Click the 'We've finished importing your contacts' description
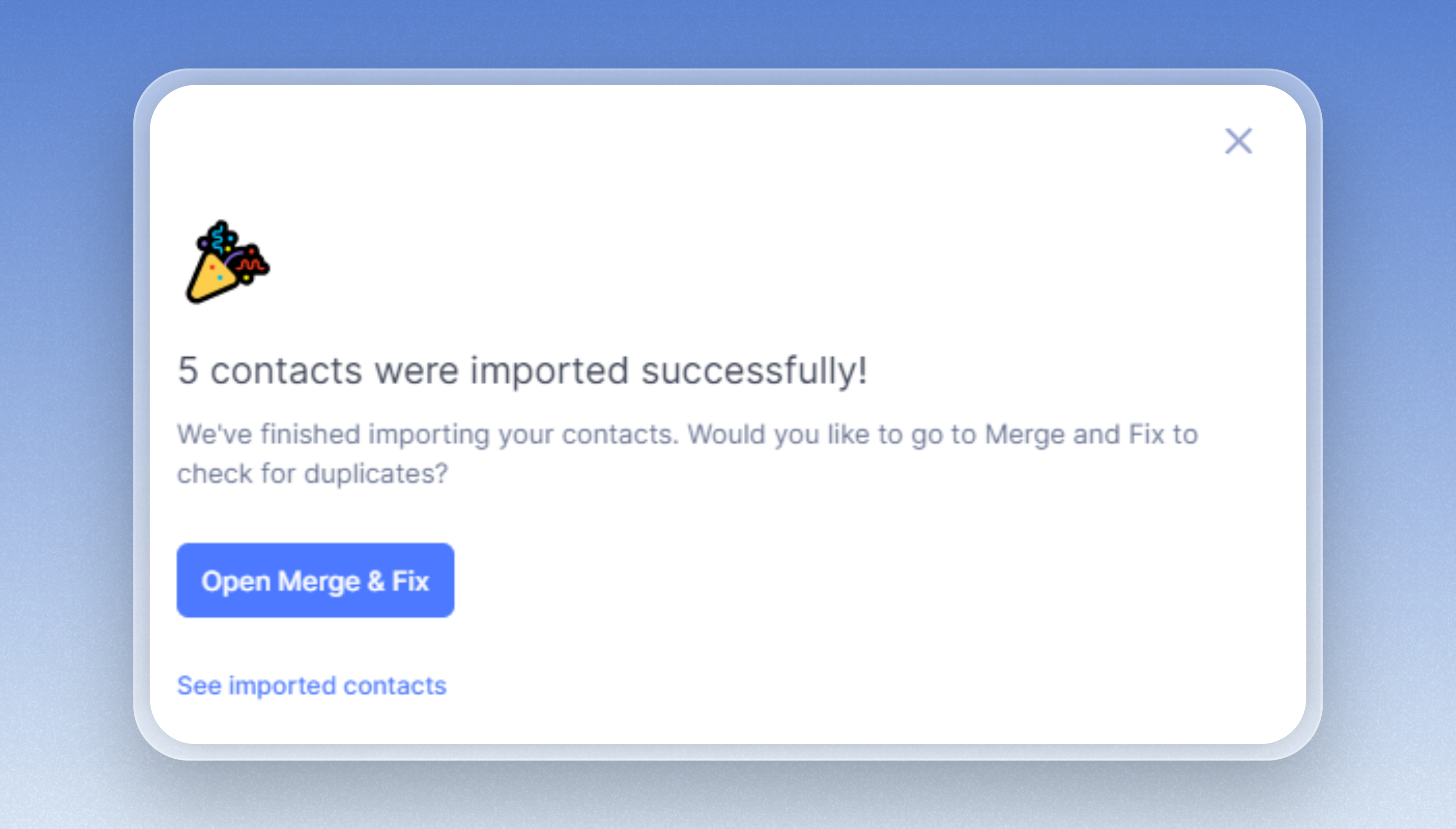 click(687, 454)
